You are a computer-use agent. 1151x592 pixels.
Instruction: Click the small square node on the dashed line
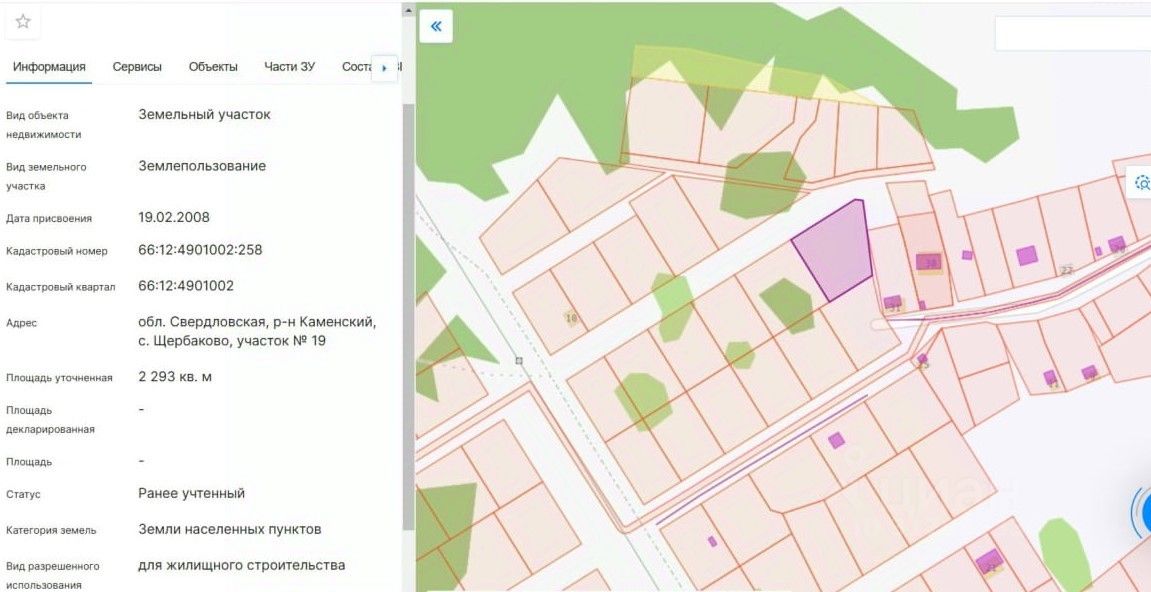point(519,360)
